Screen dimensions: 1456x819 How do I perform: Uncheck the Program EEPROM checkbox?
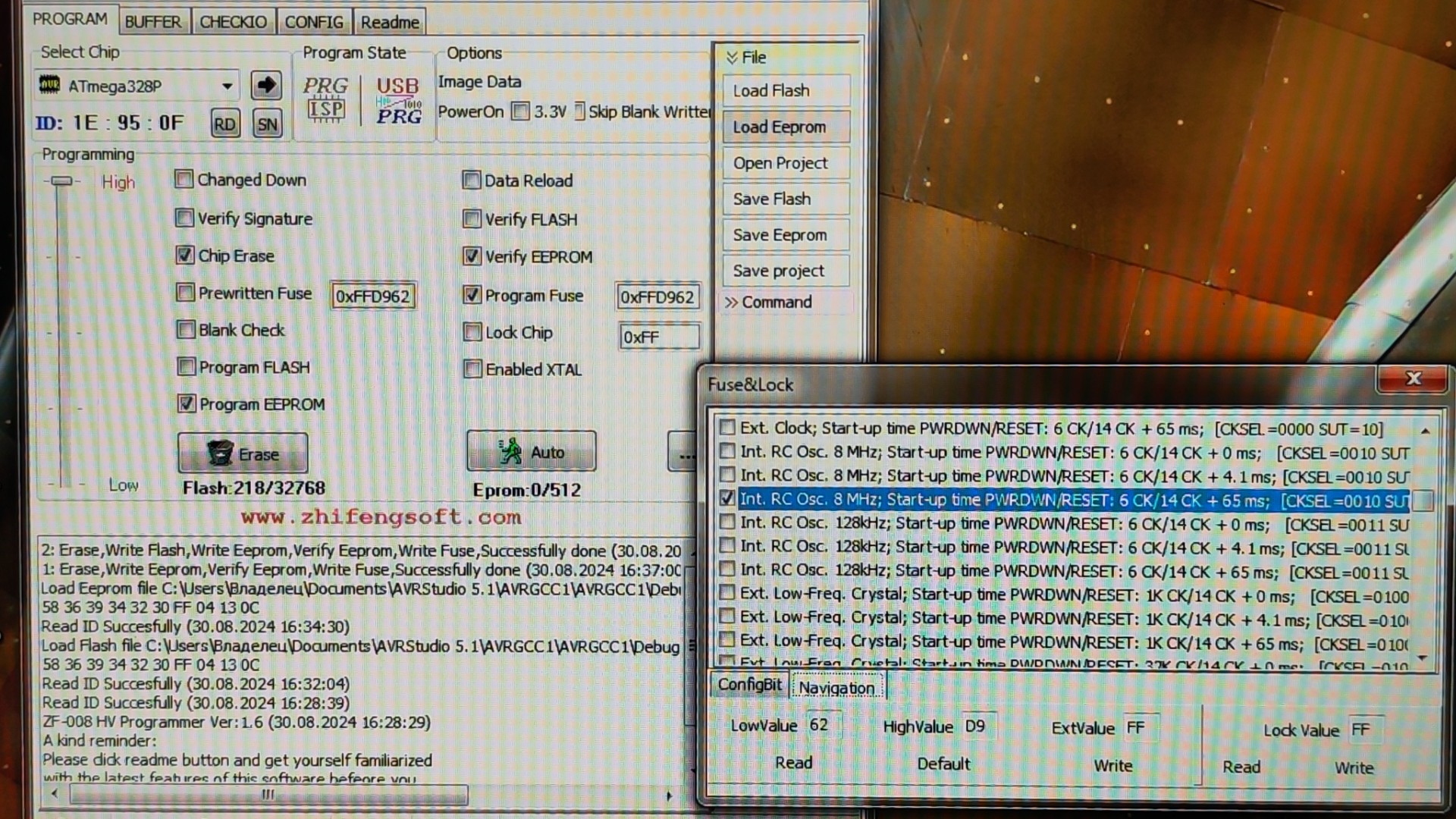pos(187,403)
